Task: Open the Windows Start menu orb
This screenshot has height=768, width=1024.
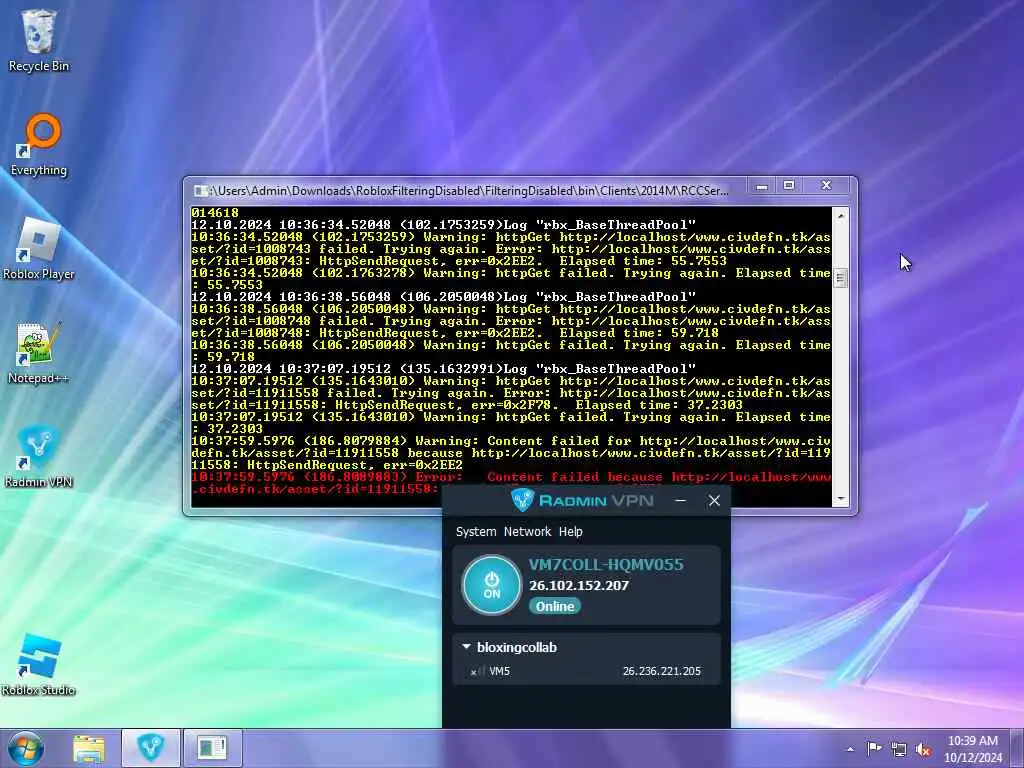Action: [x=26, y=748]
